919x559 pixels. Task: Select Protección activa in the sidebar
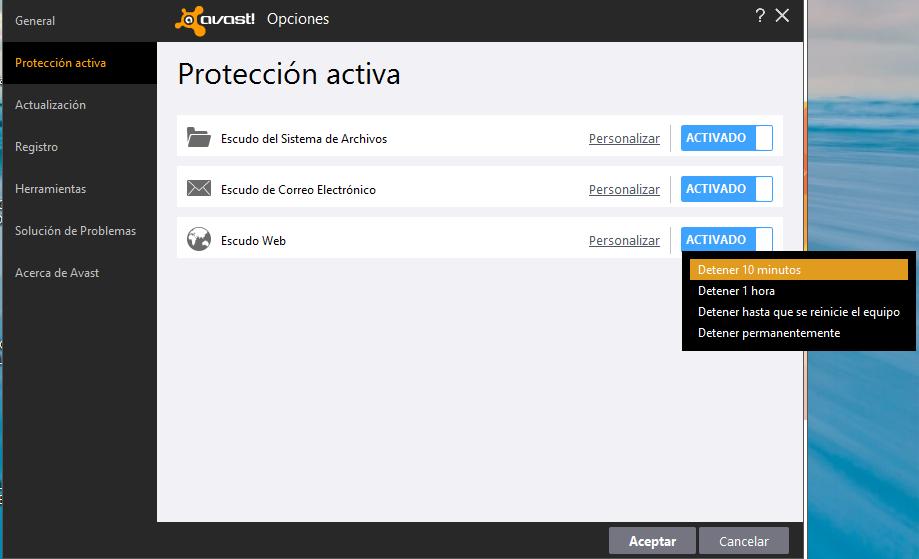tap(80, 63)
